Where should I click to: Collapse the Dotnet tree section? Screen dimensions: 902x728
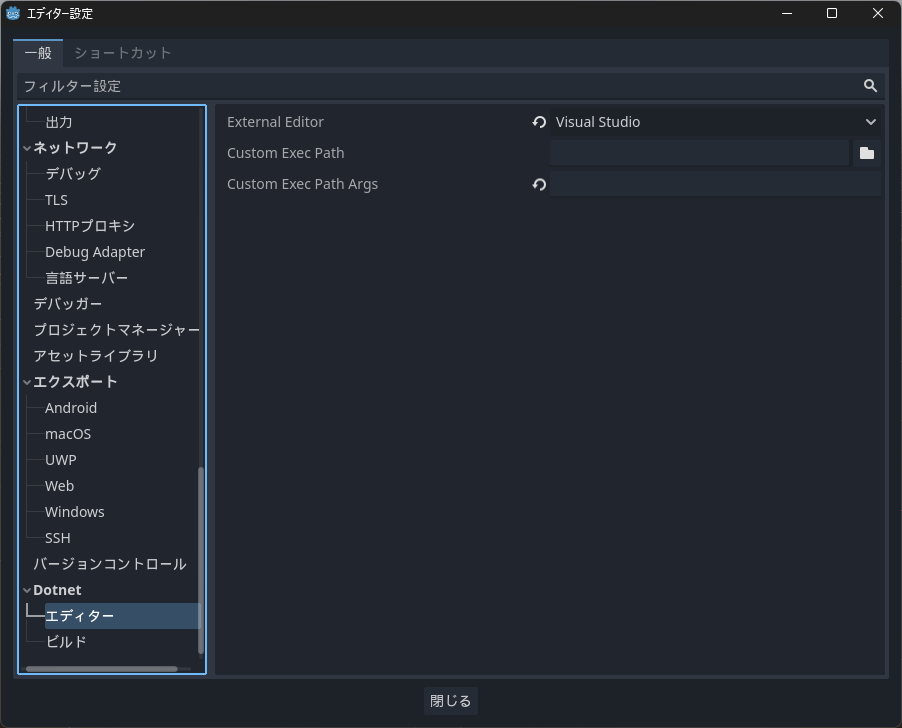pos(26,590)
